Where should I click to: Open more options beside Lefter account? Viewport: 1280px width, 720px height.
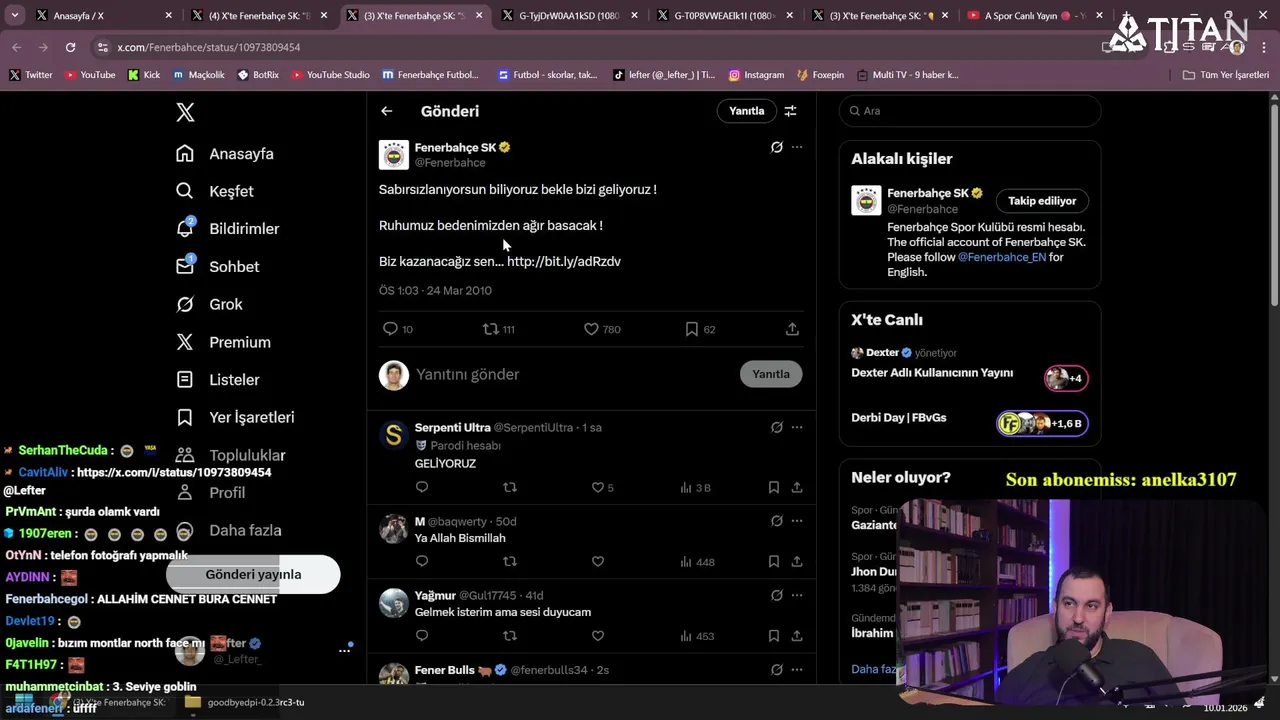point(344,650)
